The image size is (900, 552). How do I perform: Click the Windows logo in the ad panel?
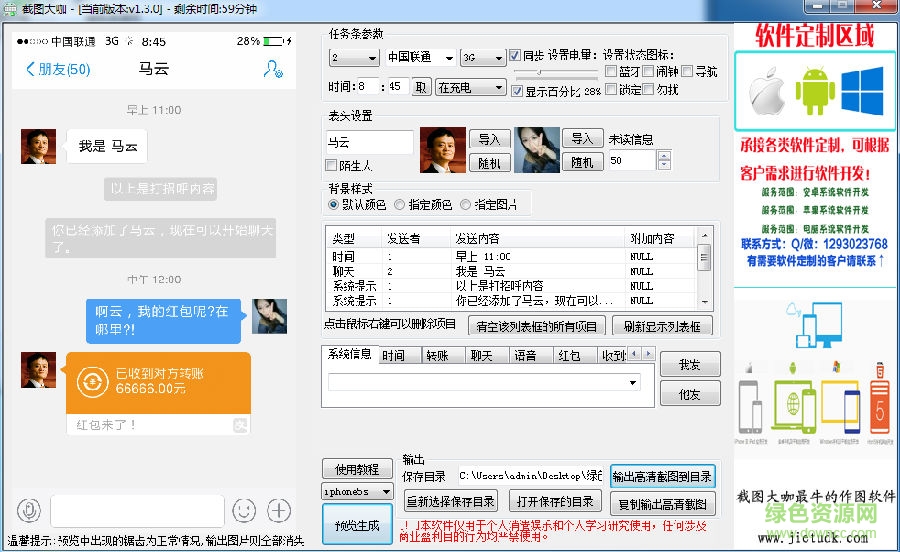pyautogui.click(x=862, y=91)
